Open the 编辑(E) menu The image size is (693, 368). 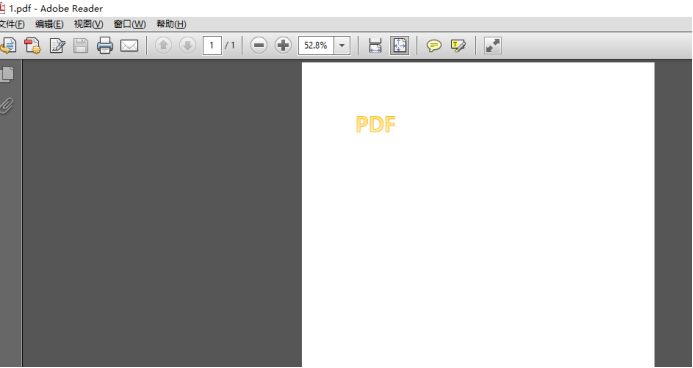(49, 24)
